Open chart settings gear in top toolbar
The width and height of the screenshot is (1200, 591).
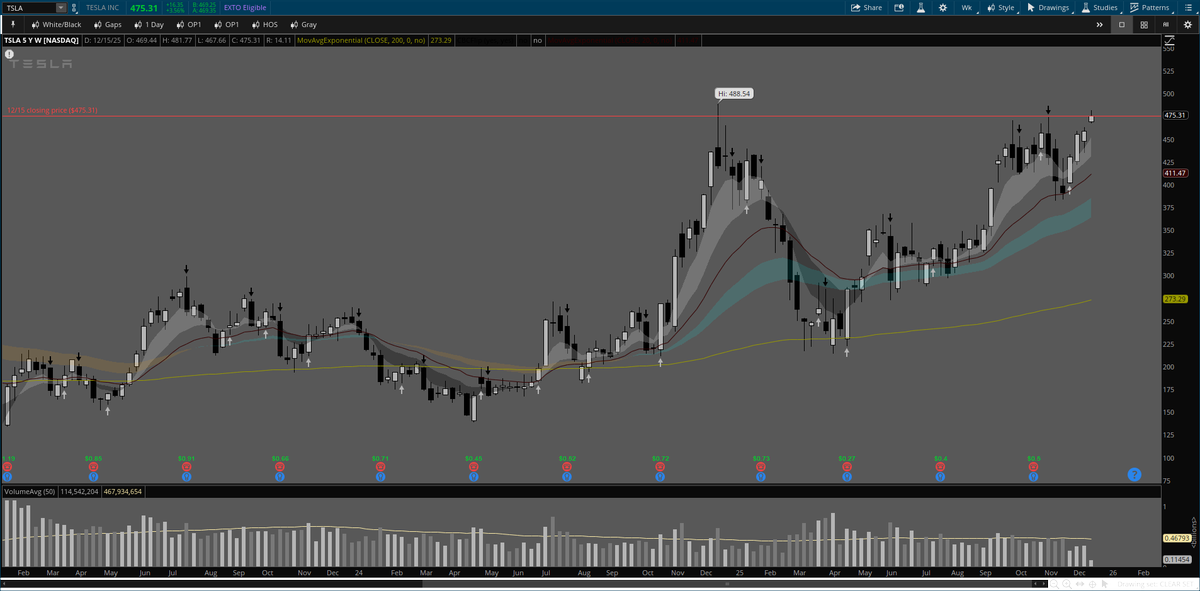943,7
